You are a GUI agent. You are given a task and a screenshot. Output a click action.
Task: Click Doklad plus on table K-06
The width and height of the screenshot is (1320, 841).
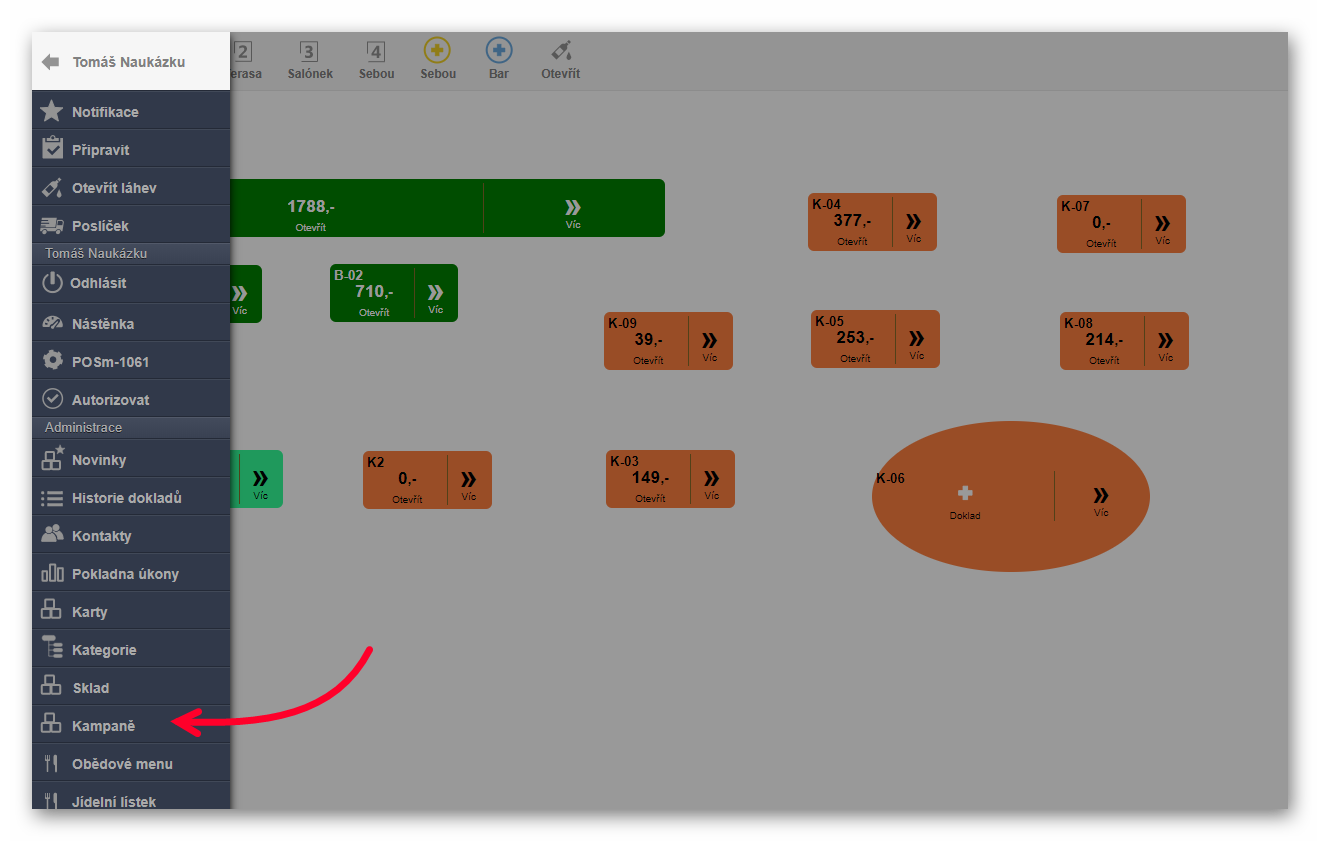coord(964,497)
